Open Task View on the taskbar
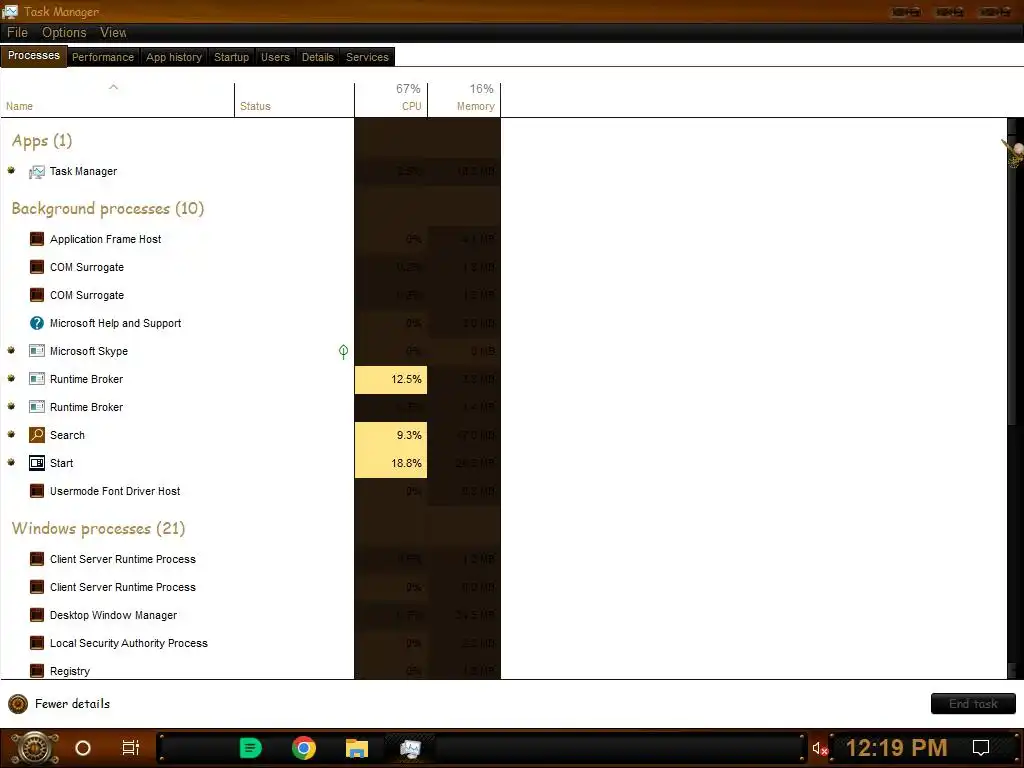1024x768 pixels. coord(131,748)
